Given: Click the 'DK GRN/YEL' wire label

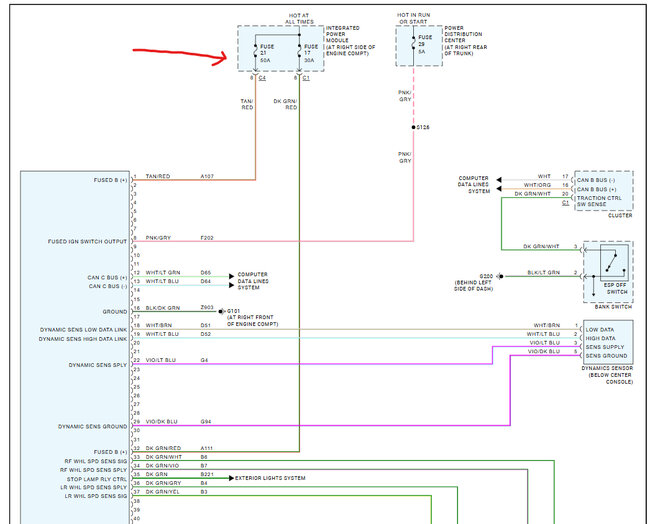Looking at the screenshot, I should tap(162, 492).
